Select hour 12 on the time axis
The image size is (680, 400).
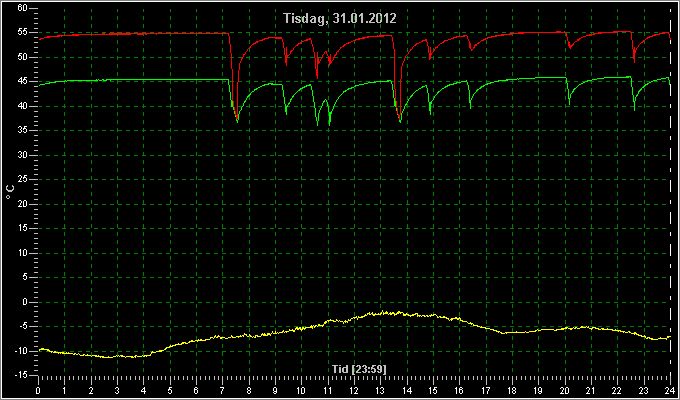(354, 390)
